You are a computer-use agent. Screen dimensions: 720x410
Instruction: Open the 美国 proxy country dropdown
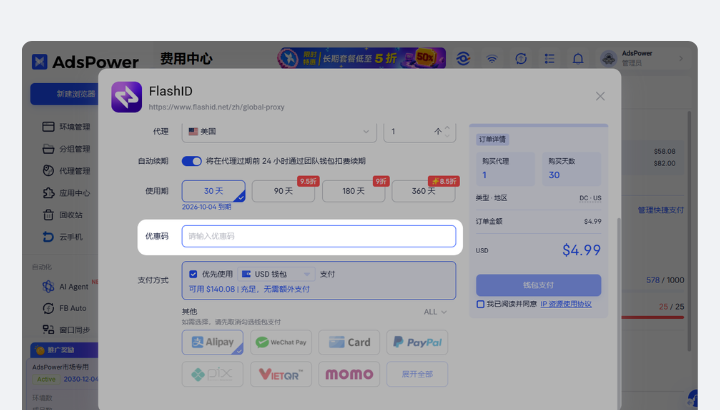tap(279, 132)
